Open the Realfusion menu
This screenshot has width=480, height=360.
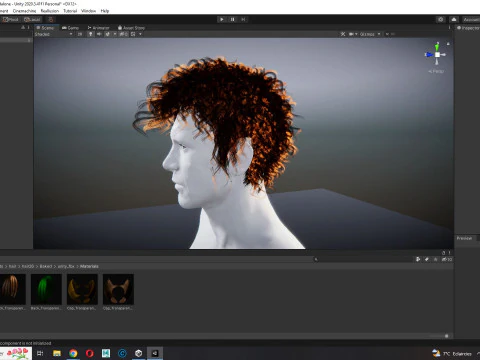point(50,11)
